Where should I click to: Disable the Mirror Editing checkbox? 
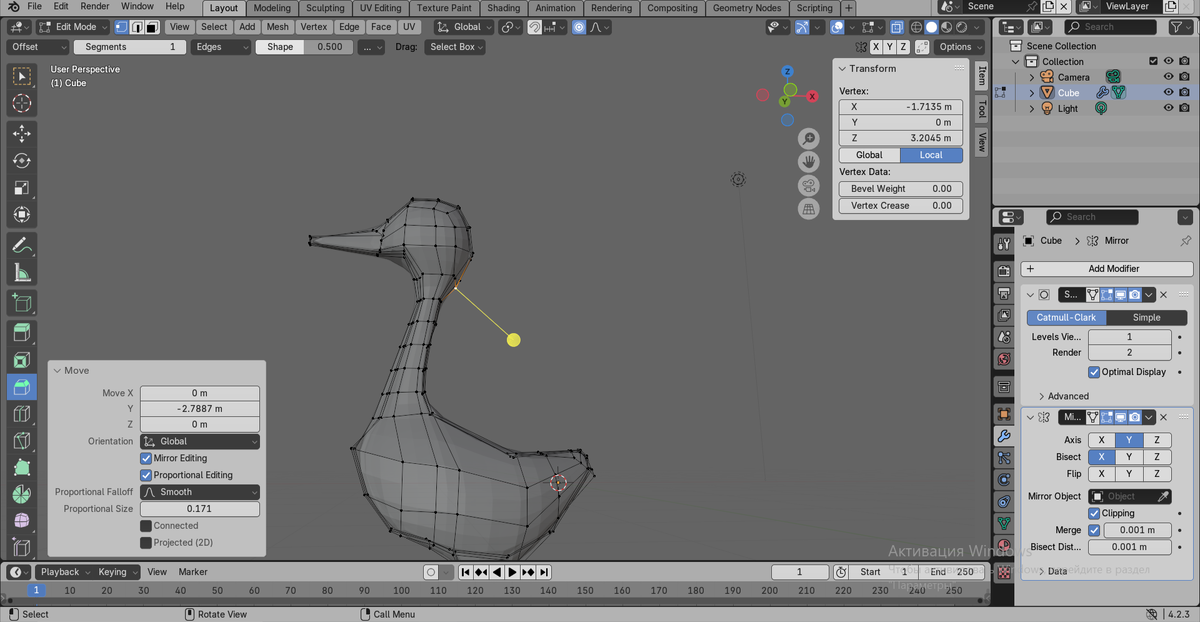point(146,458)
